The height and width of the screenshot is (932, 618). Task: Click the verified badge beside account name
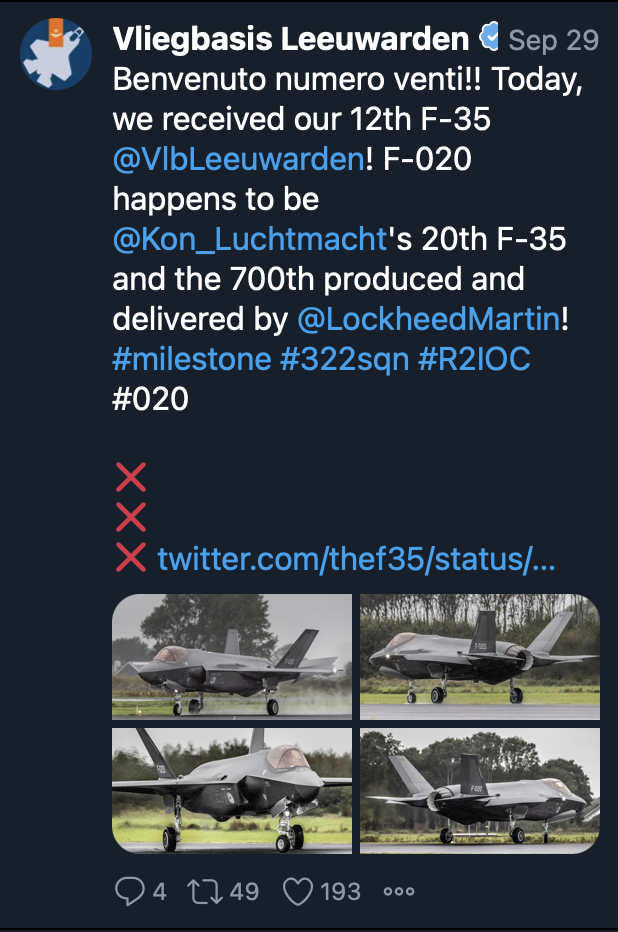tap(489, 37)
